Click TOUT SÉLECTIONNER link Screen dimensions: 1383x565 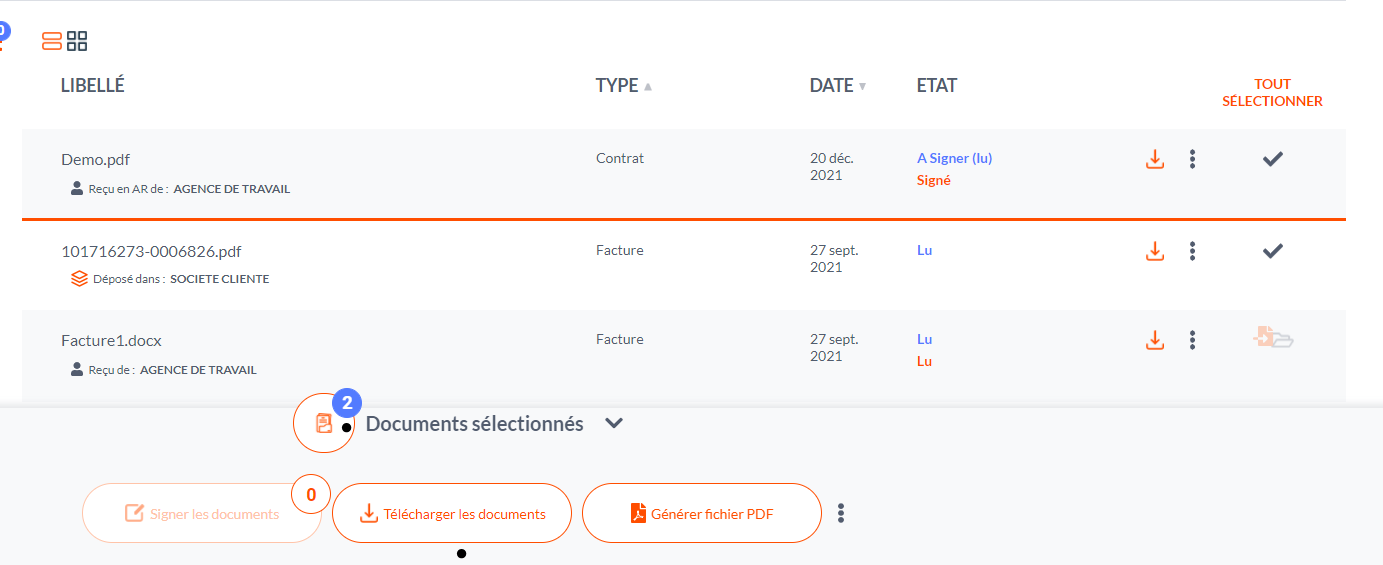[x=1272, y=93]
